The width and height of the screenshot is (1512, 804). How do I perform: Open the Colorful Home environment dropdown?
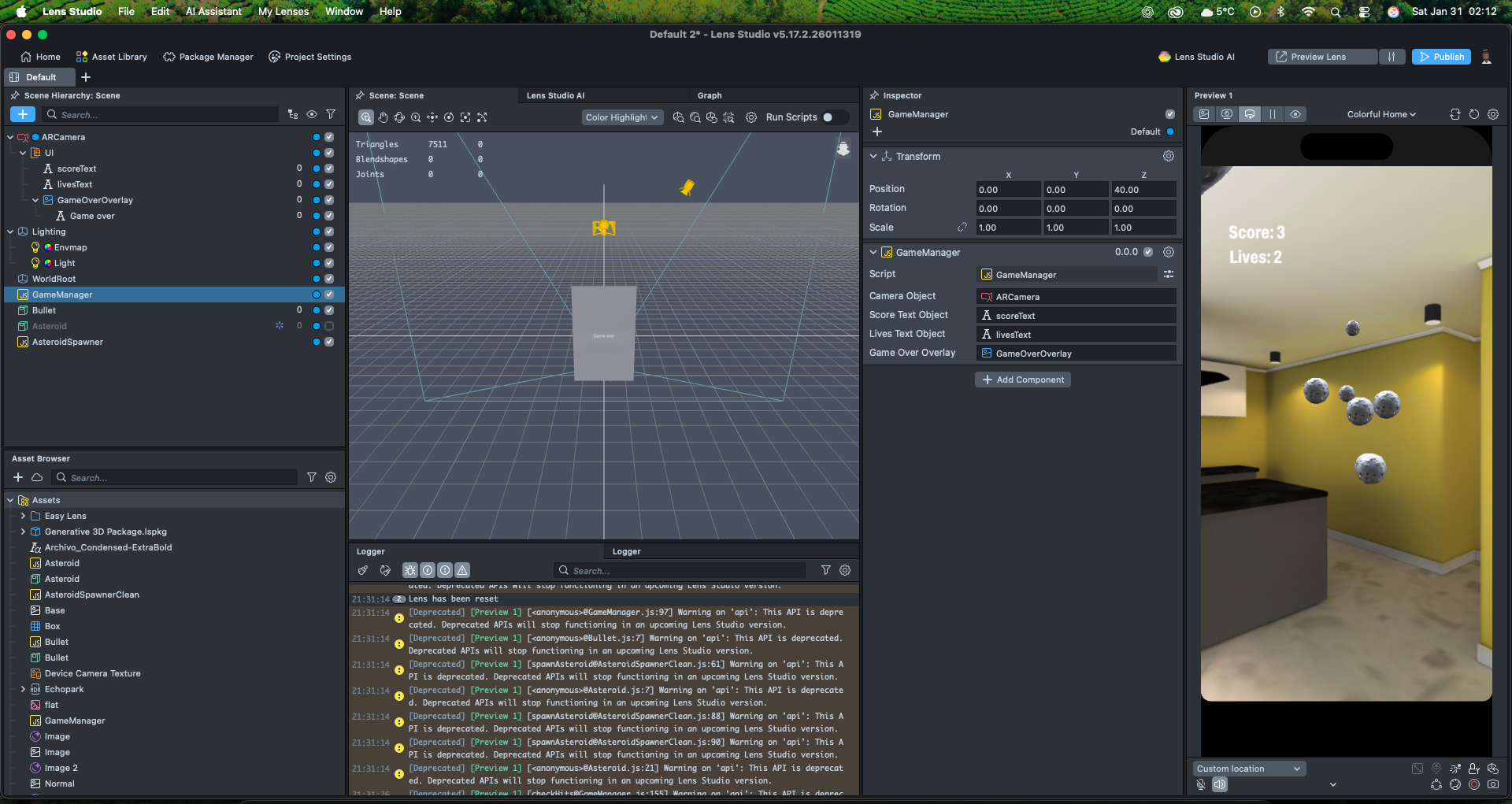[1381, 114]
